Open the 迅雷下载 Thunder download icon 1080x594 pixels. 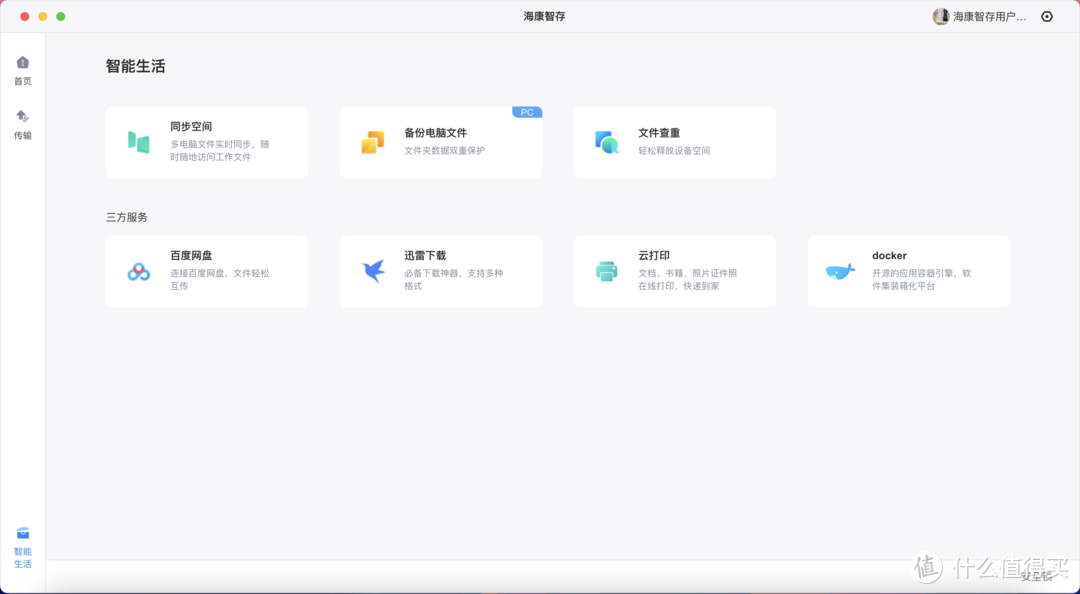pyautogui.click(x=373, y=270)
